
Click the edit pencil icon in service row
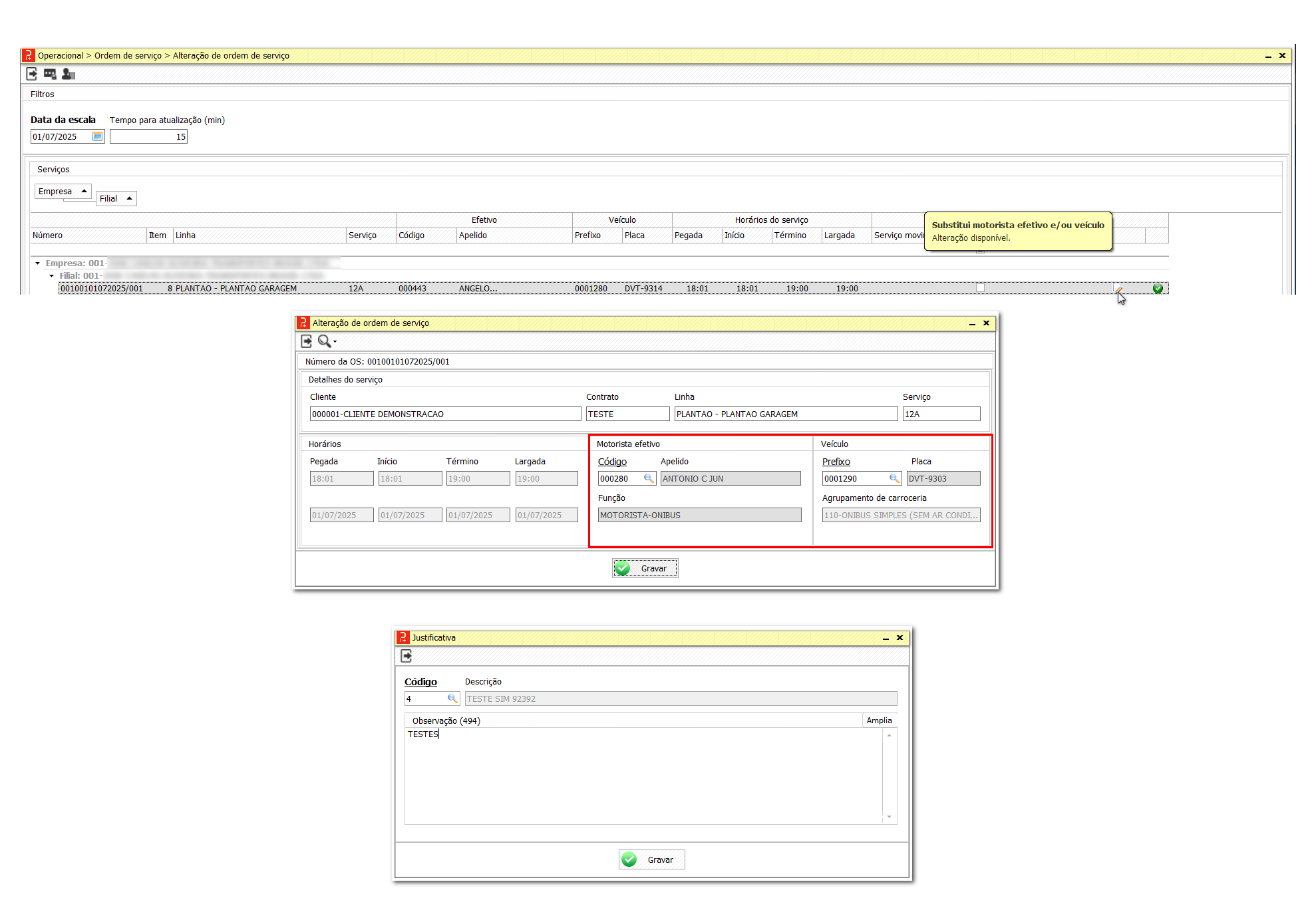click(1118, 288)
